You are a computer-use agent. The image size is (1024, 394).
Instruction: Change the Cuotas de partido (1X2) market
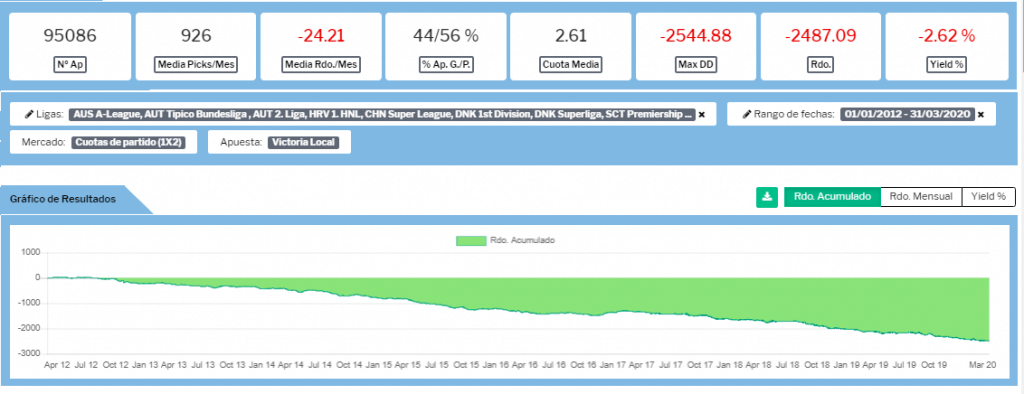pos(134,141)
